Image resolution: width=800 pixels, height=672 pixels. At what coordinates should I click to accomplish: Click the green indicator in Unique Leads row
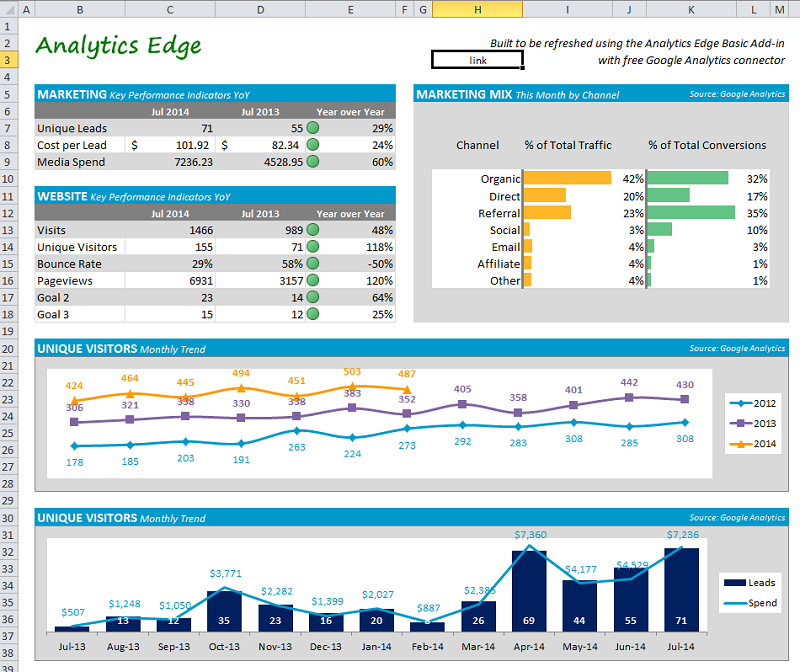tap(313, 128)
